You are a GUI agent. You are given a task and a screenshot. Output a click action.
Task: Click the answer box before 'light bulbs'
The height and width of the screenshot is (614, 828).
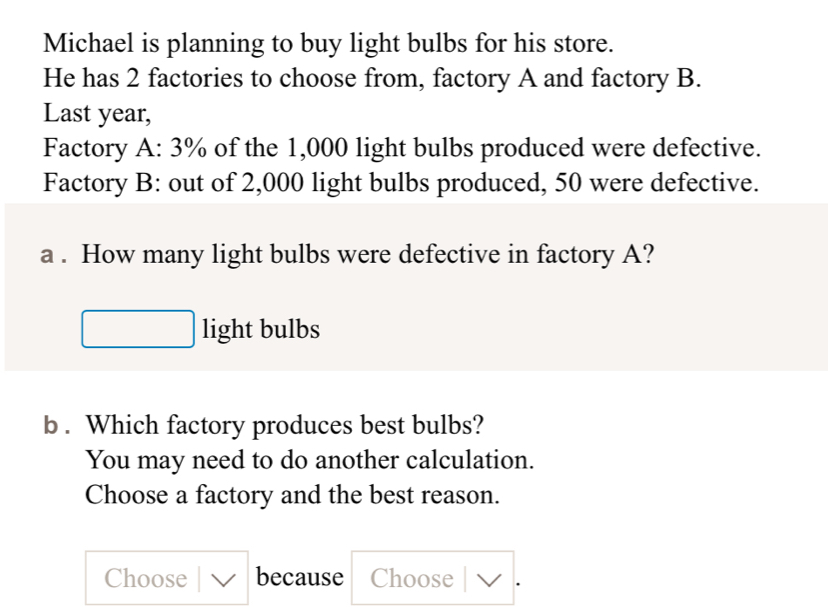(x=138, y=329)
